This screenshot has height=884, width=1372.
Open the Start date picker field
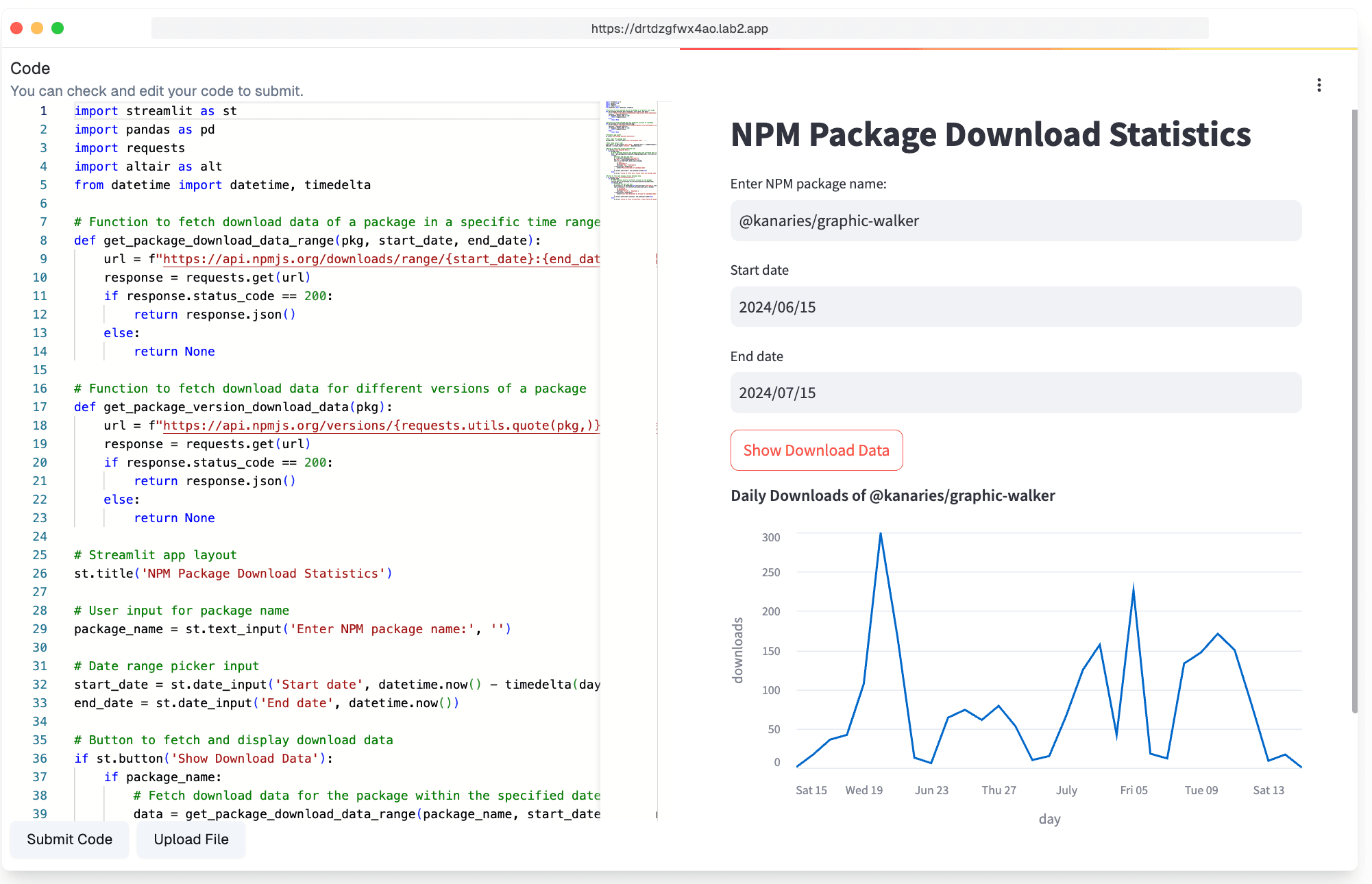point(1016,307)
